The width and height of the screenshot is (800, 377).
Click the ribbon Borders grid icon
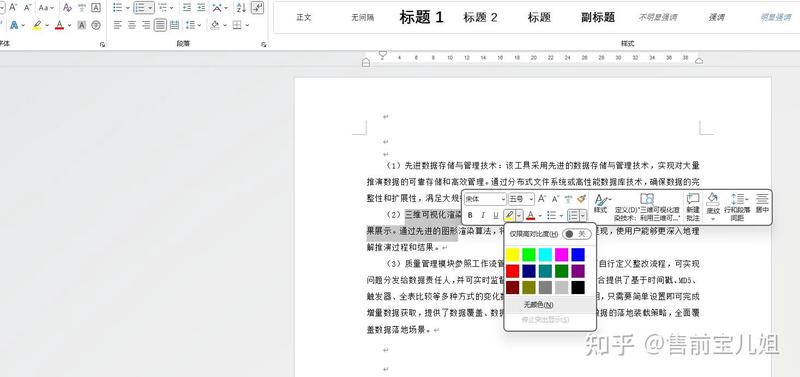click(237, 25)
